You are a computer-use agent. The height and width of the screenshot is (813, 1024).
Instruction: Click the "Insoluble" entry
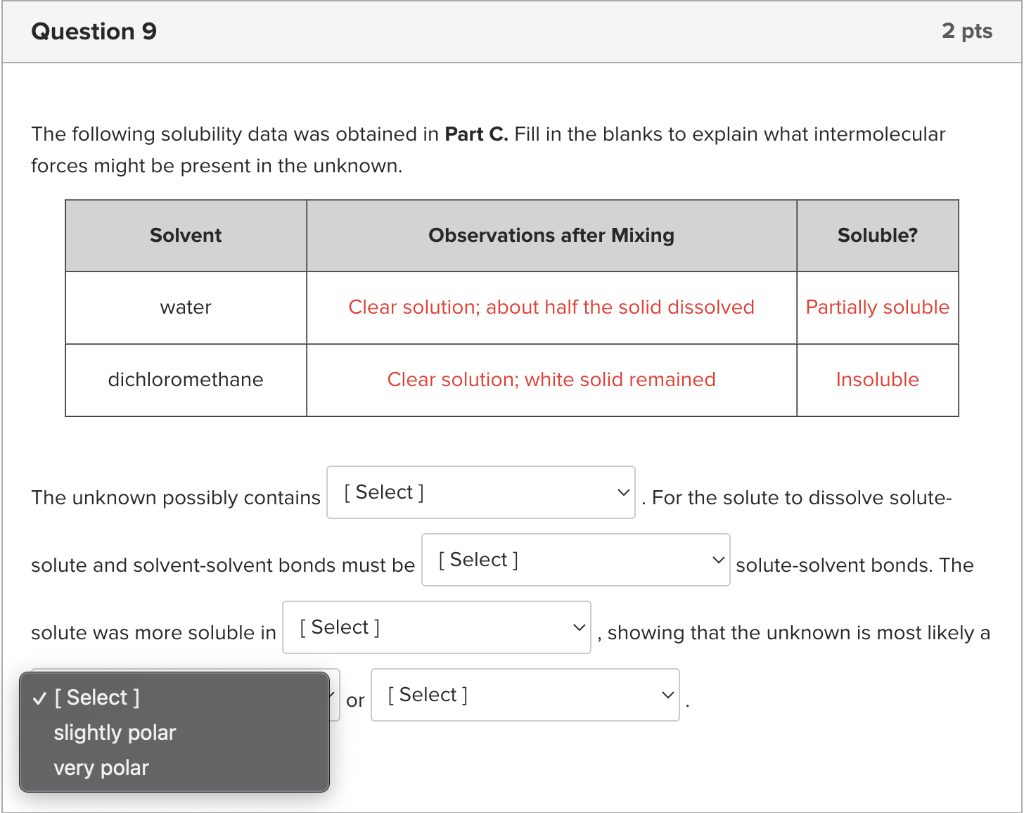point(877,380)
